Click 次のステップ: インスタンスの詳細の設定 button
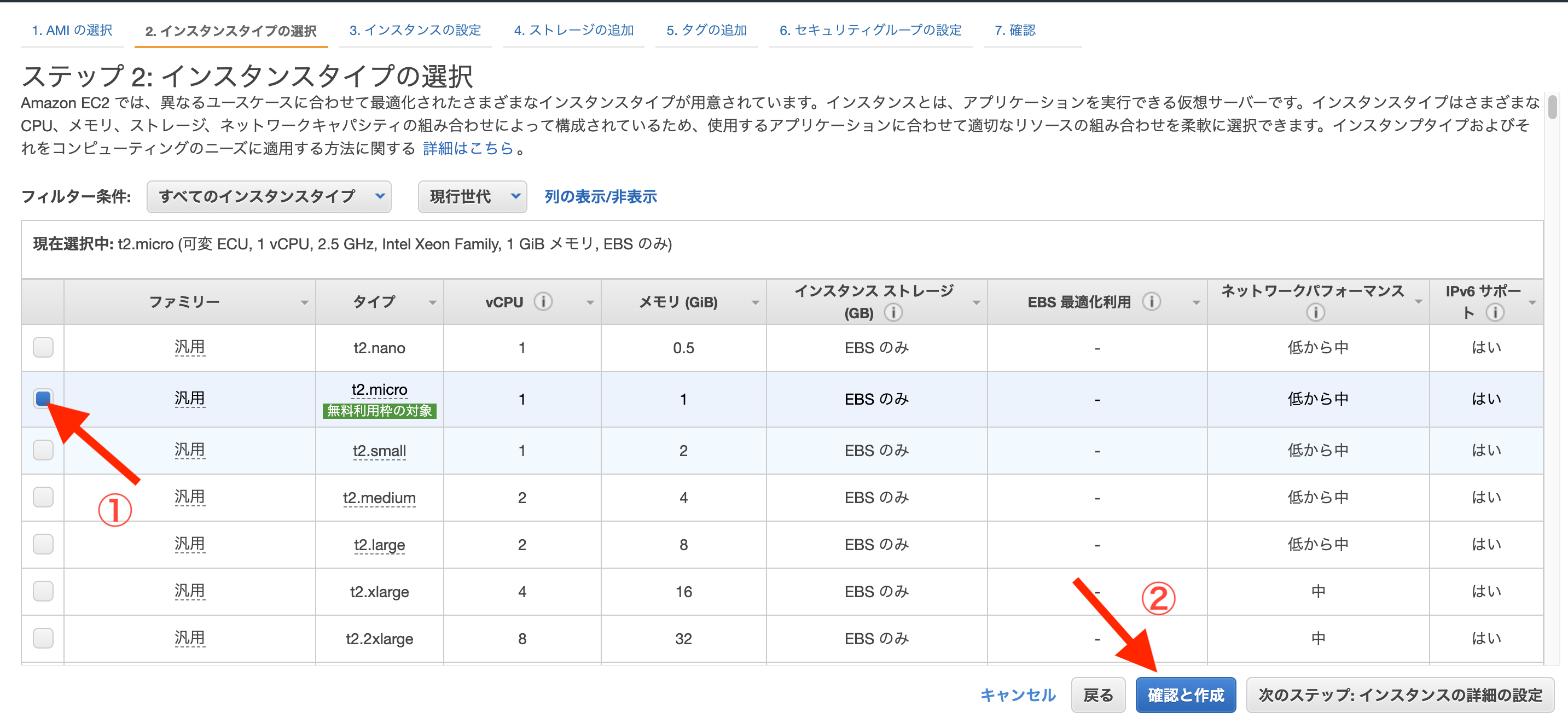This screenshot has height=724, width=1568. tap(1400, 695)
